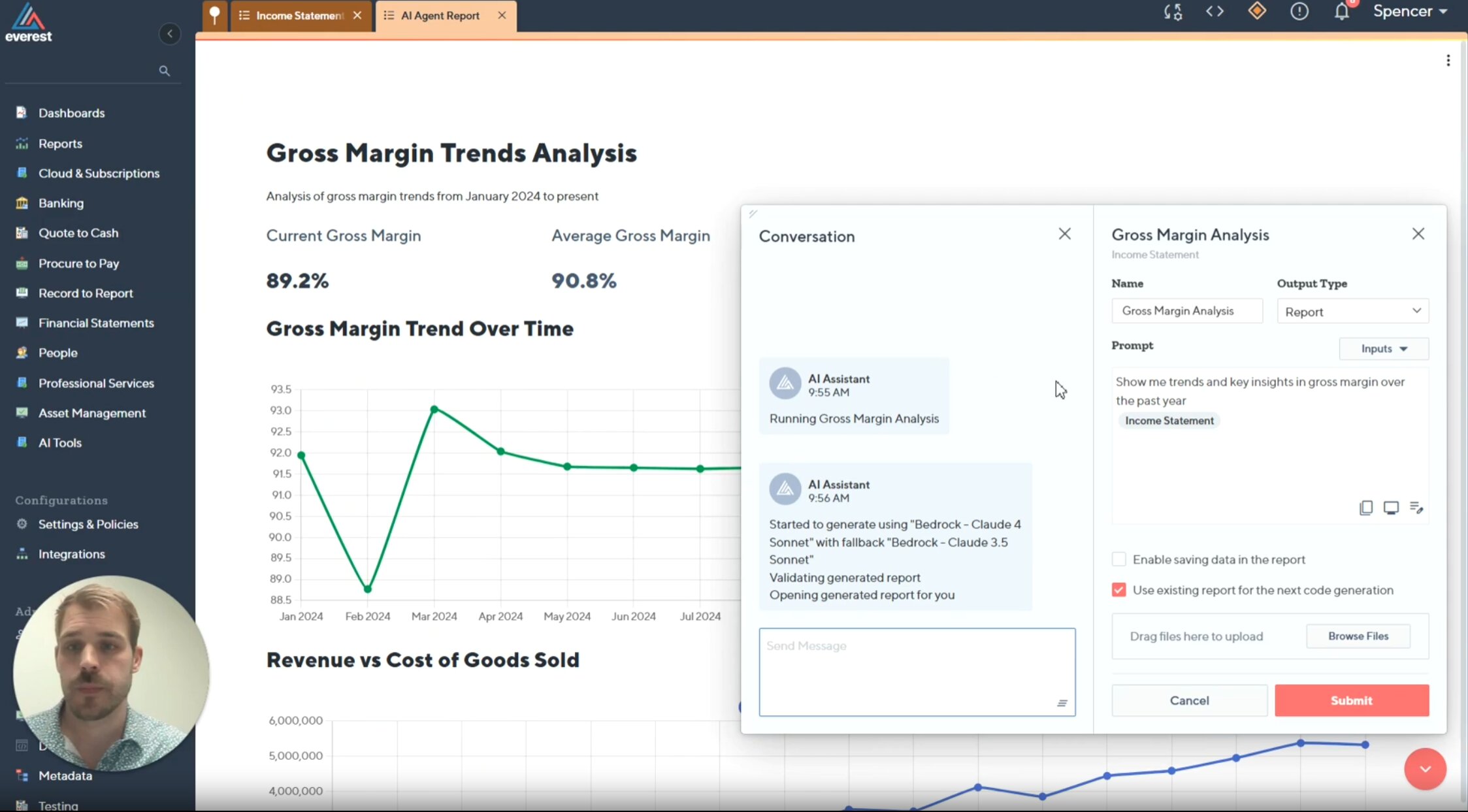
Task: Click the notification bell icon
Action: tap(1341, 12)
